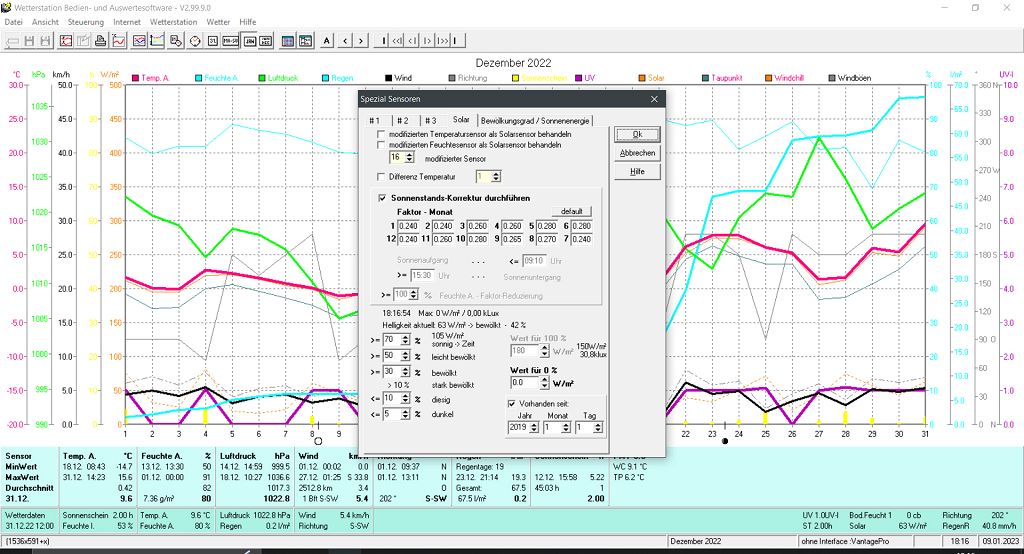Click the clock icon in the toolbar
This screenshot has height=554, width=1024.
195,41
